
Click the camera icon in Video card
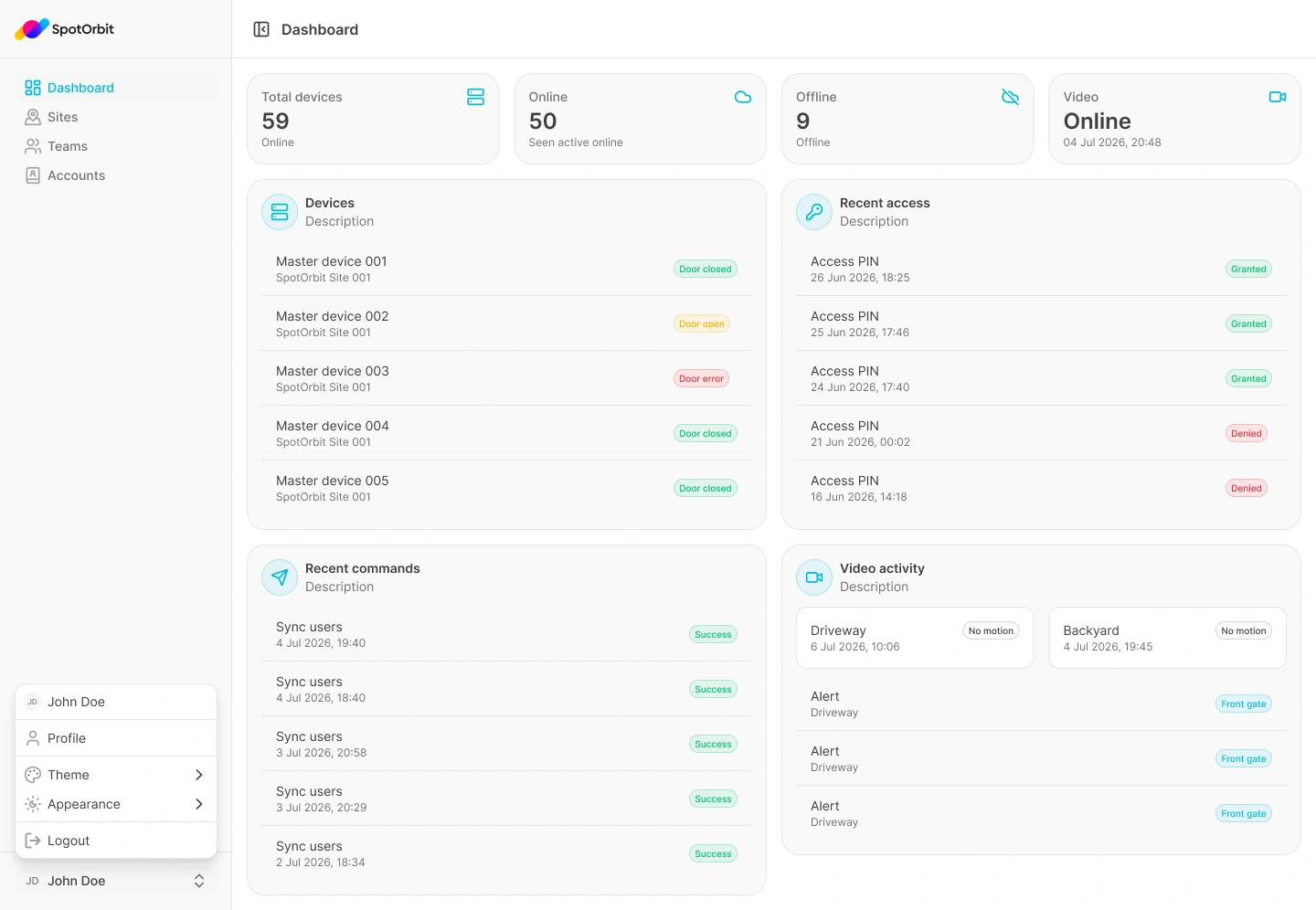tap(1278, 97)
